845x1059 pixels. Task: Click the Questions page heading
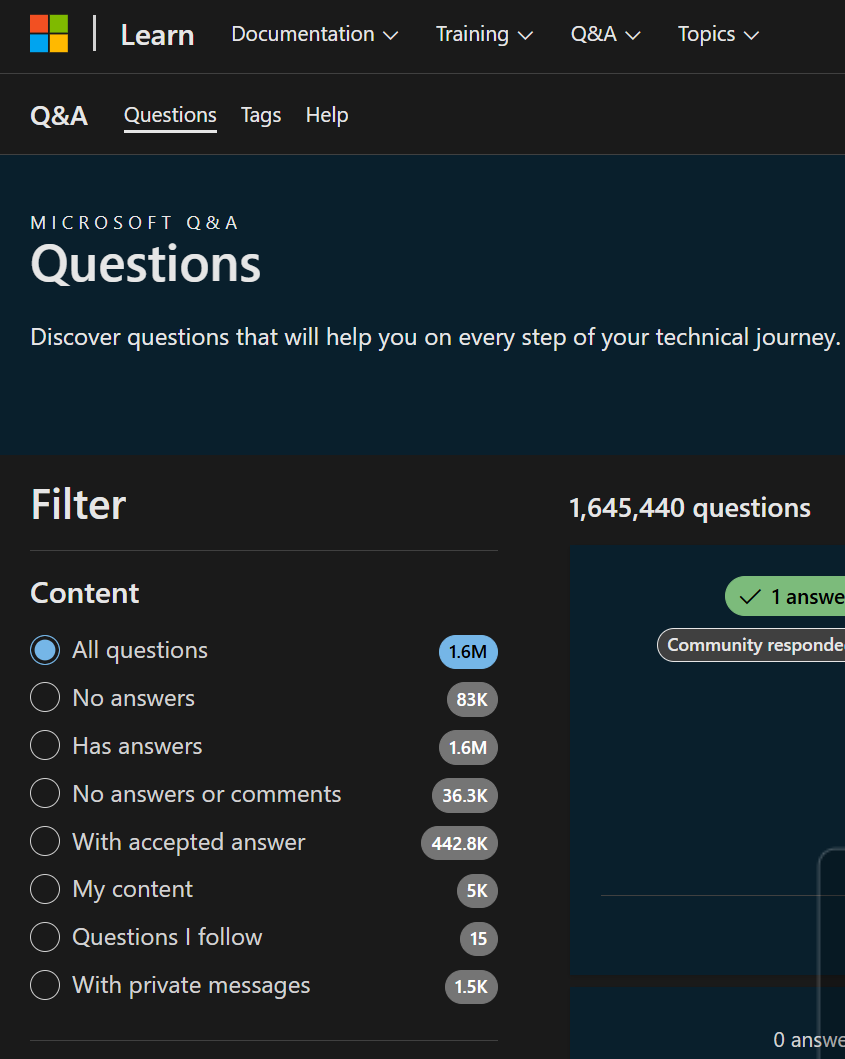[145, 263]
